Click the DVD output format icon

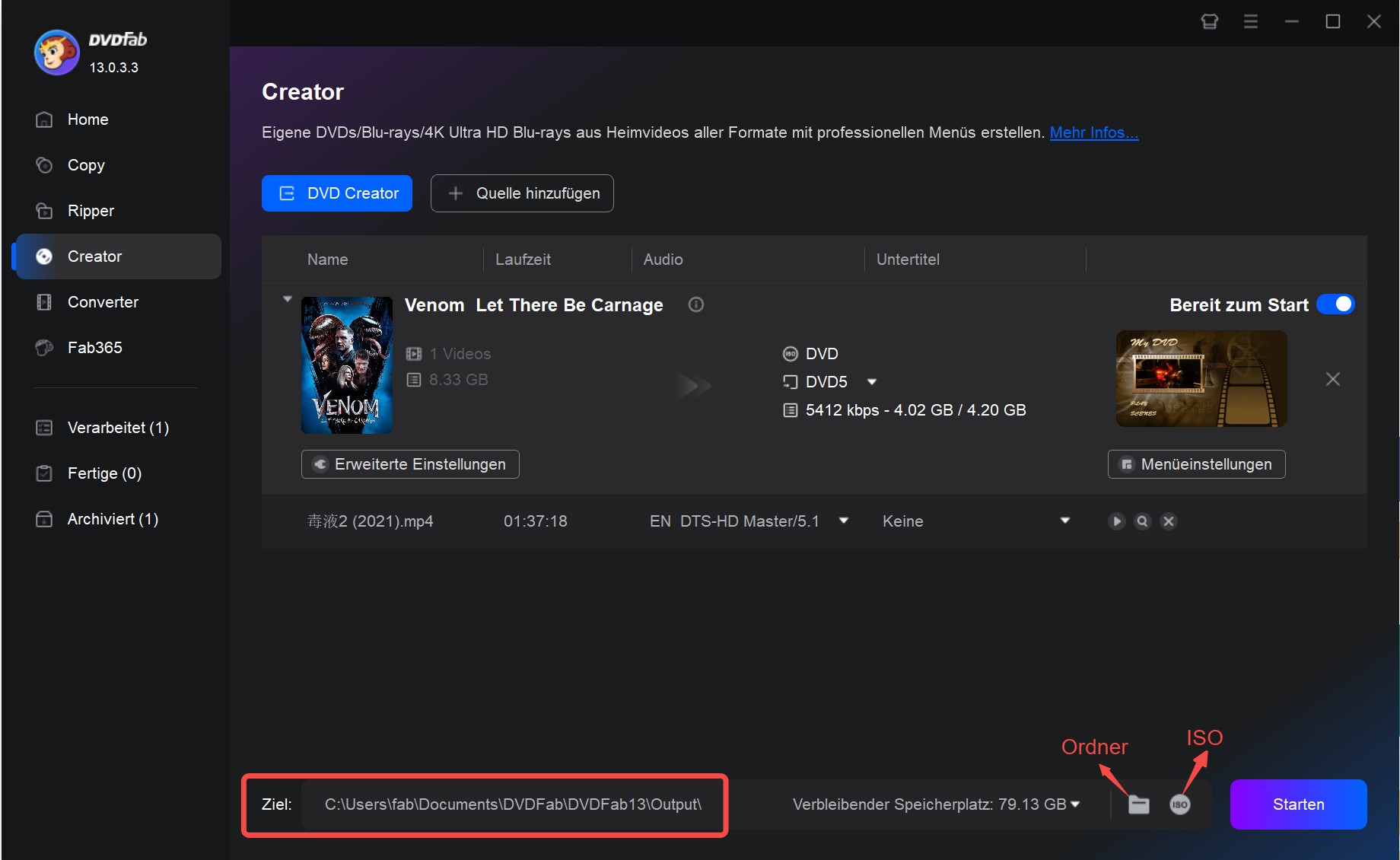coord(791,354)
